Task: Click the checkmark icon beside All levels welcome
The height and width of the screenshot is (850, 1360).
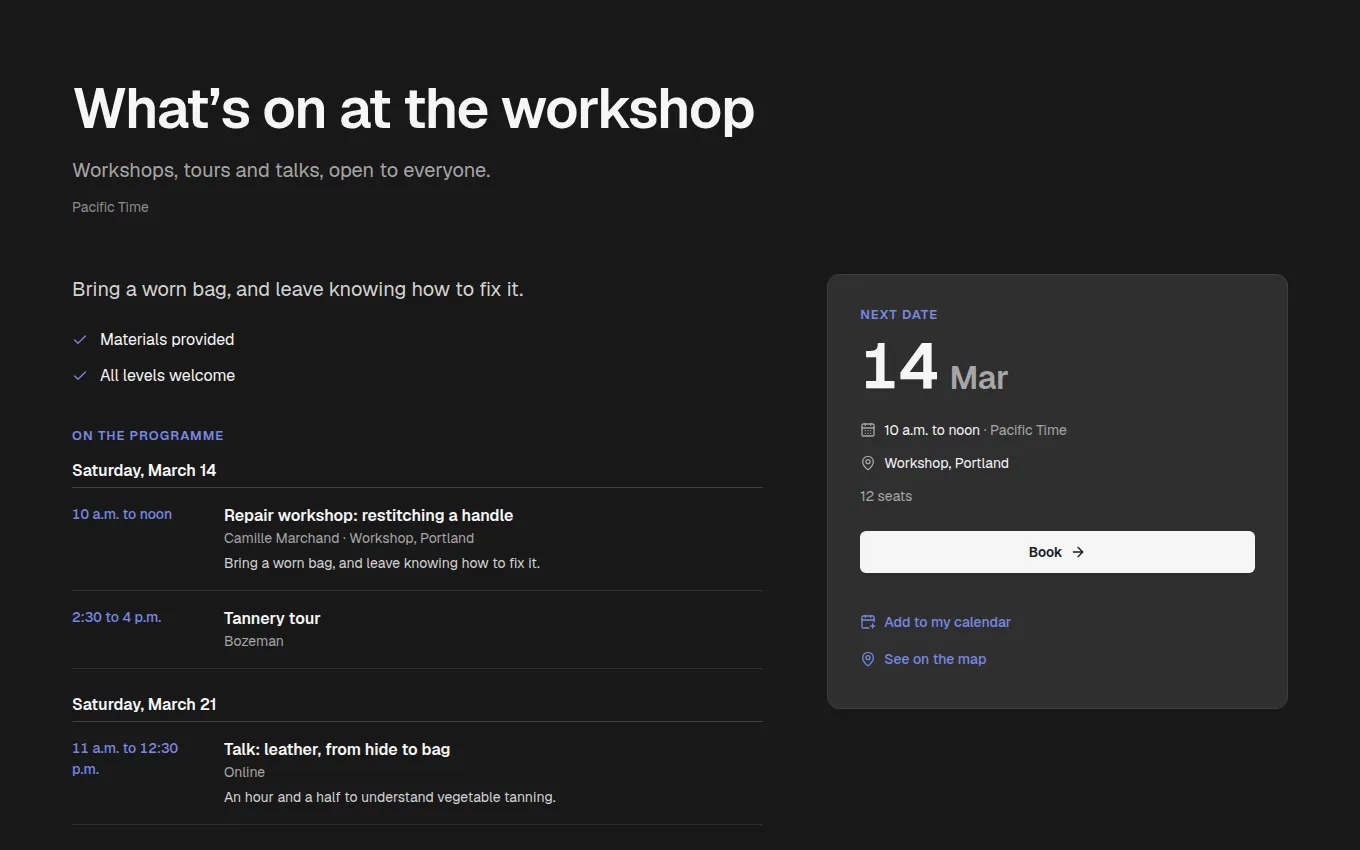Action: pos(80,376)
